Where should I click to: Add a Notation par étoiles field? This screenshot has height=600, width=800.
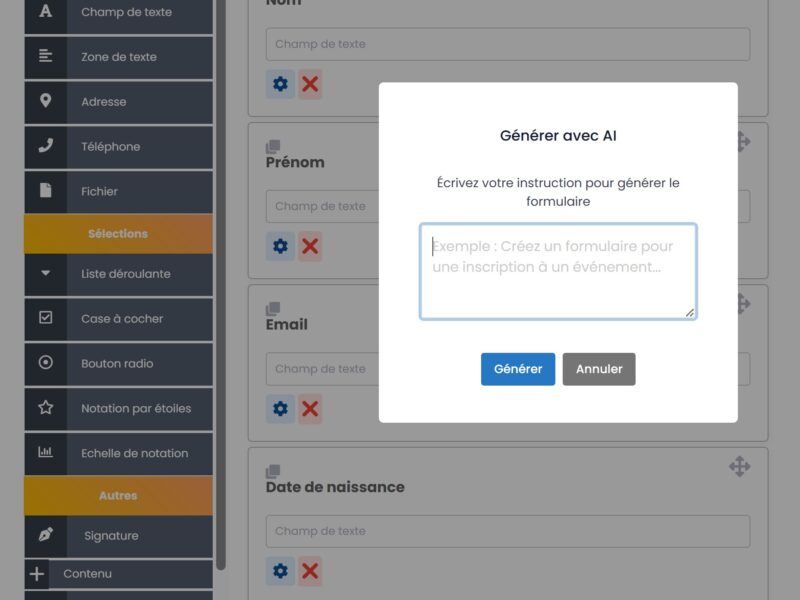pos(119,409)
